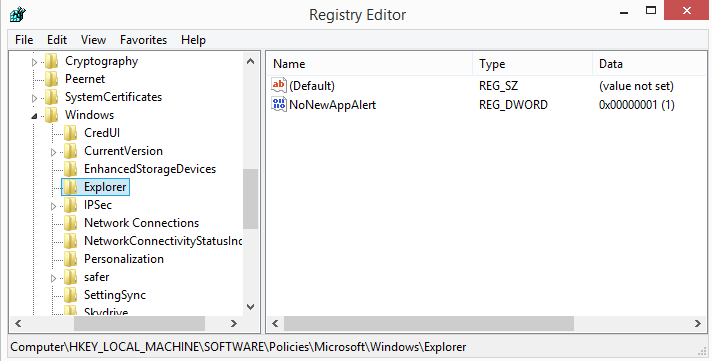Select the EnhancedStorageDevices key
This screenshot has height=361, width=712.
[150, 169]
